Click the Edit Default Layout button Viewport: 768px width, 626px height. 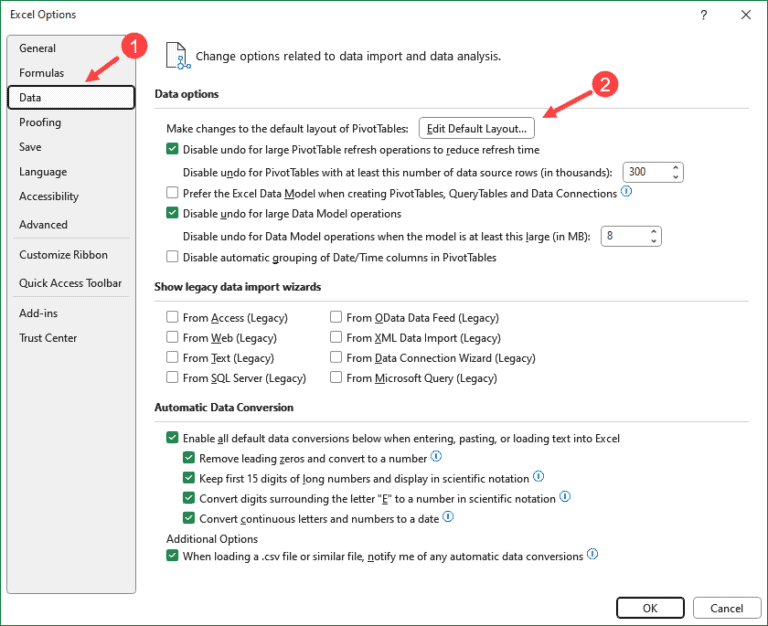476,128
